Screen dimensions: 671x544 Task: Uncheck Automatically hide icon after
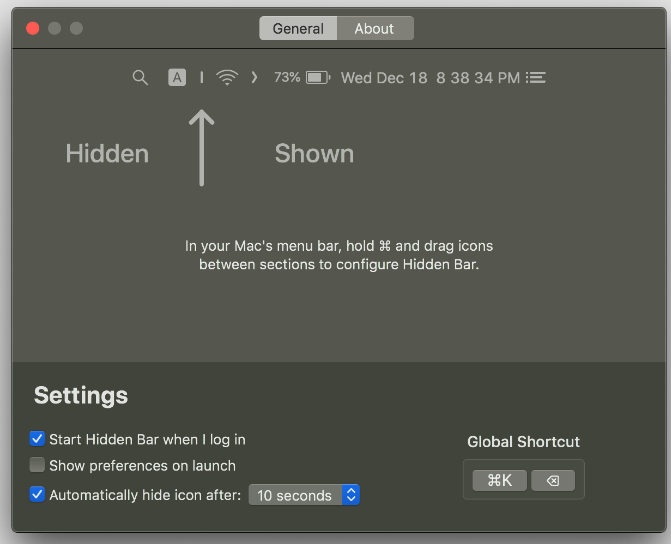[38, 494]
